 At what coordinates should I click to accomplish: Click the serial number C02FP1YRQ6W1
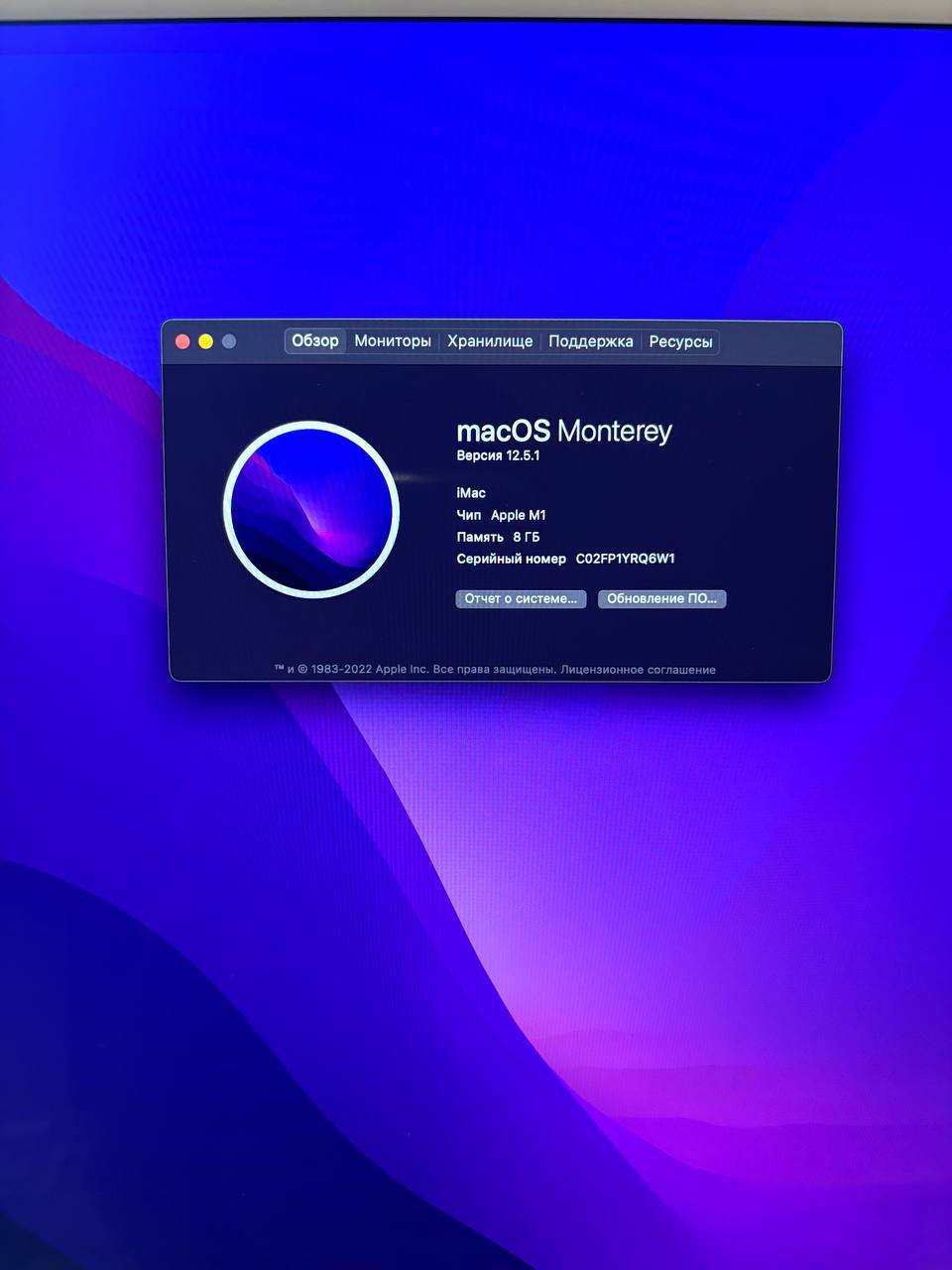pos(626,559)
